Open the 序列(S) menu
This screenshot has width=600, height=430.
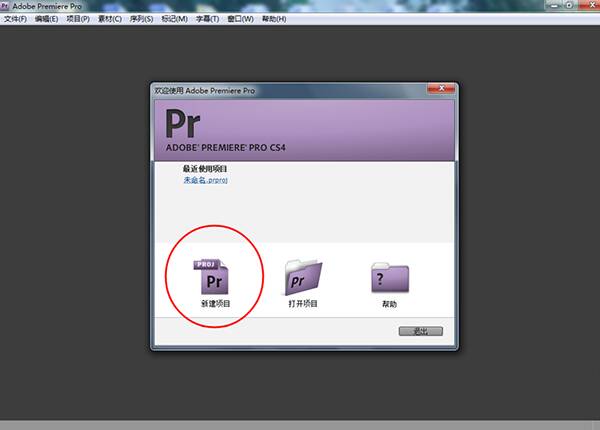coord(141,19)
